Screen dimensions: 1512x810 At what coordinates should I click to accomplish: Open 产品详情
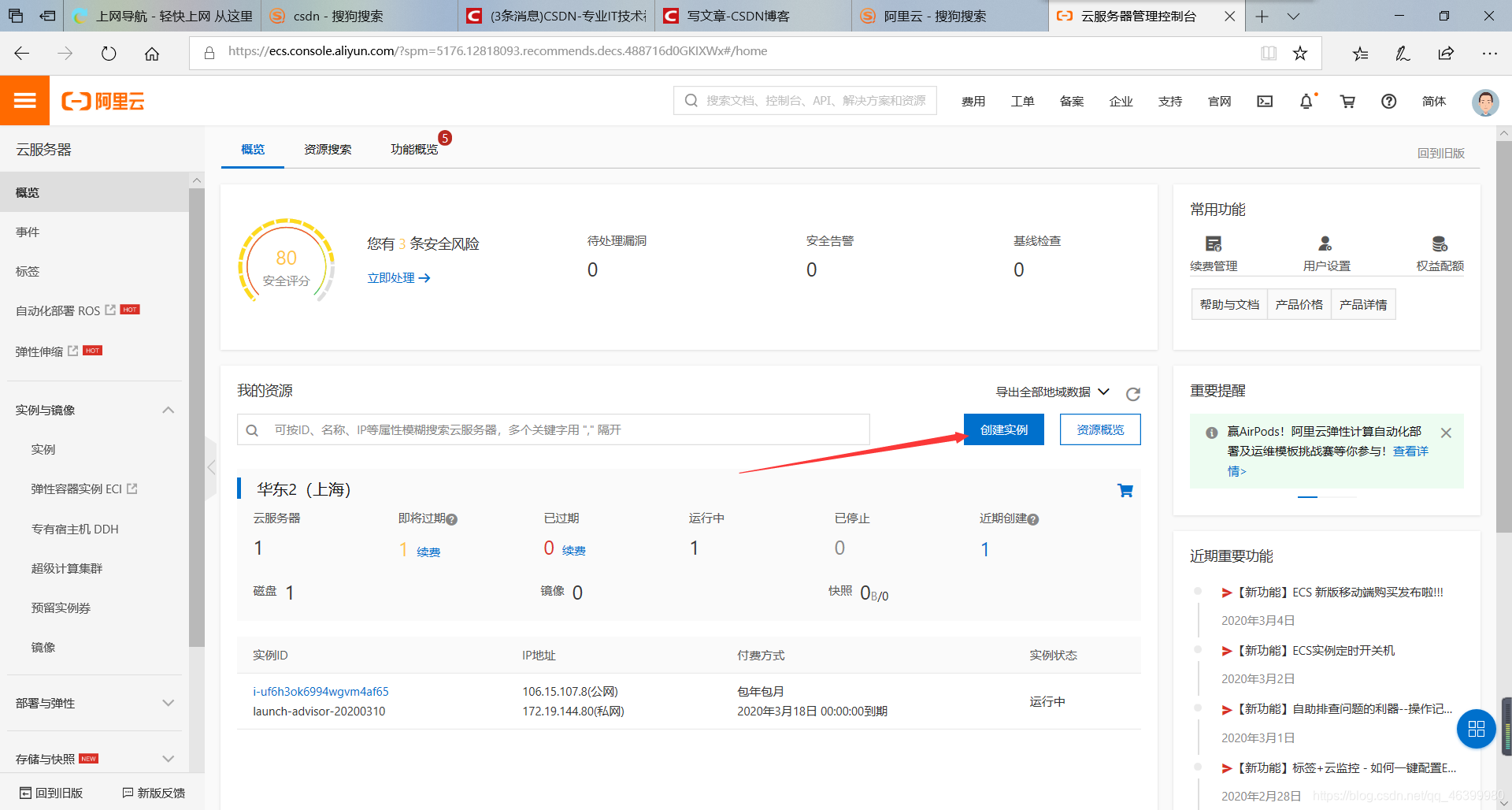[1363, 304]
